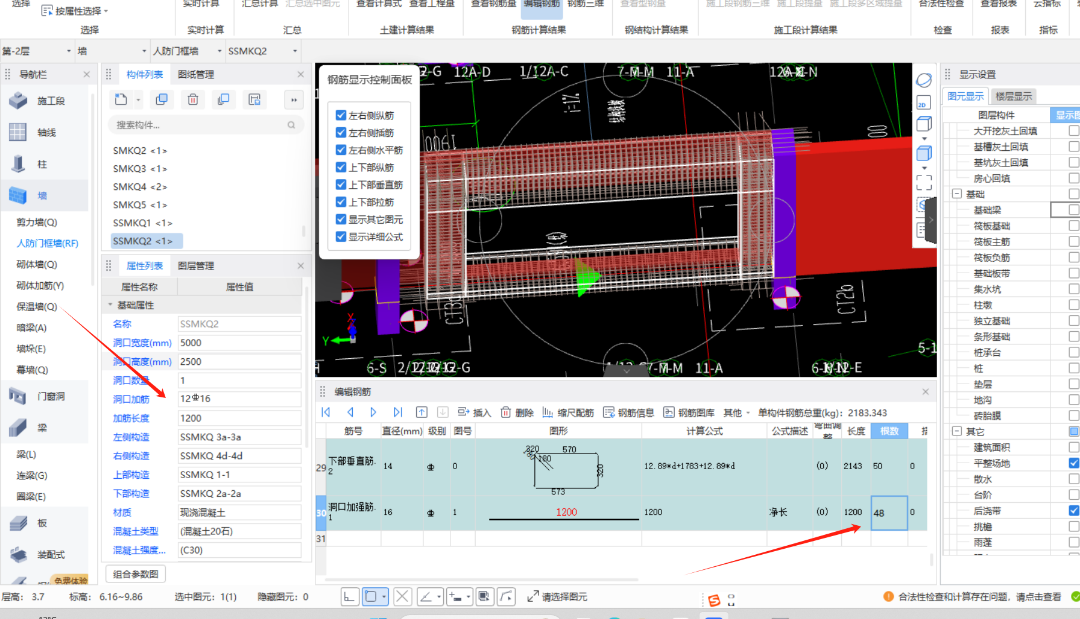The height and width of the screenshot is (619, 1080).
Task: Toggle 显示详细公式 checkbox
Action: pos(340,236)
